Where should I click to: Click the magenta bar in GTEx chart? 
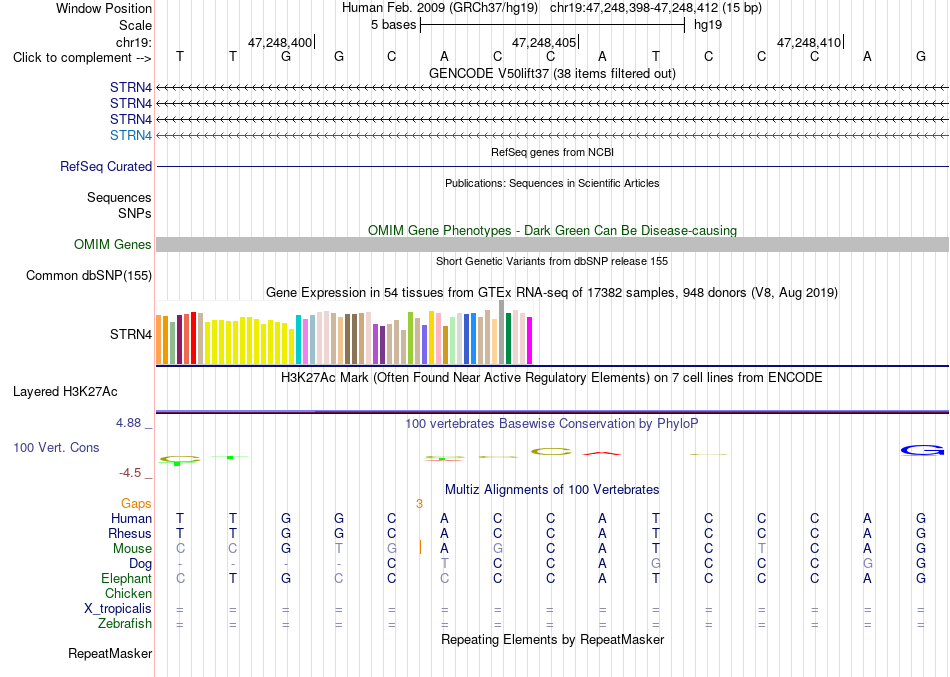click(530, 340)
